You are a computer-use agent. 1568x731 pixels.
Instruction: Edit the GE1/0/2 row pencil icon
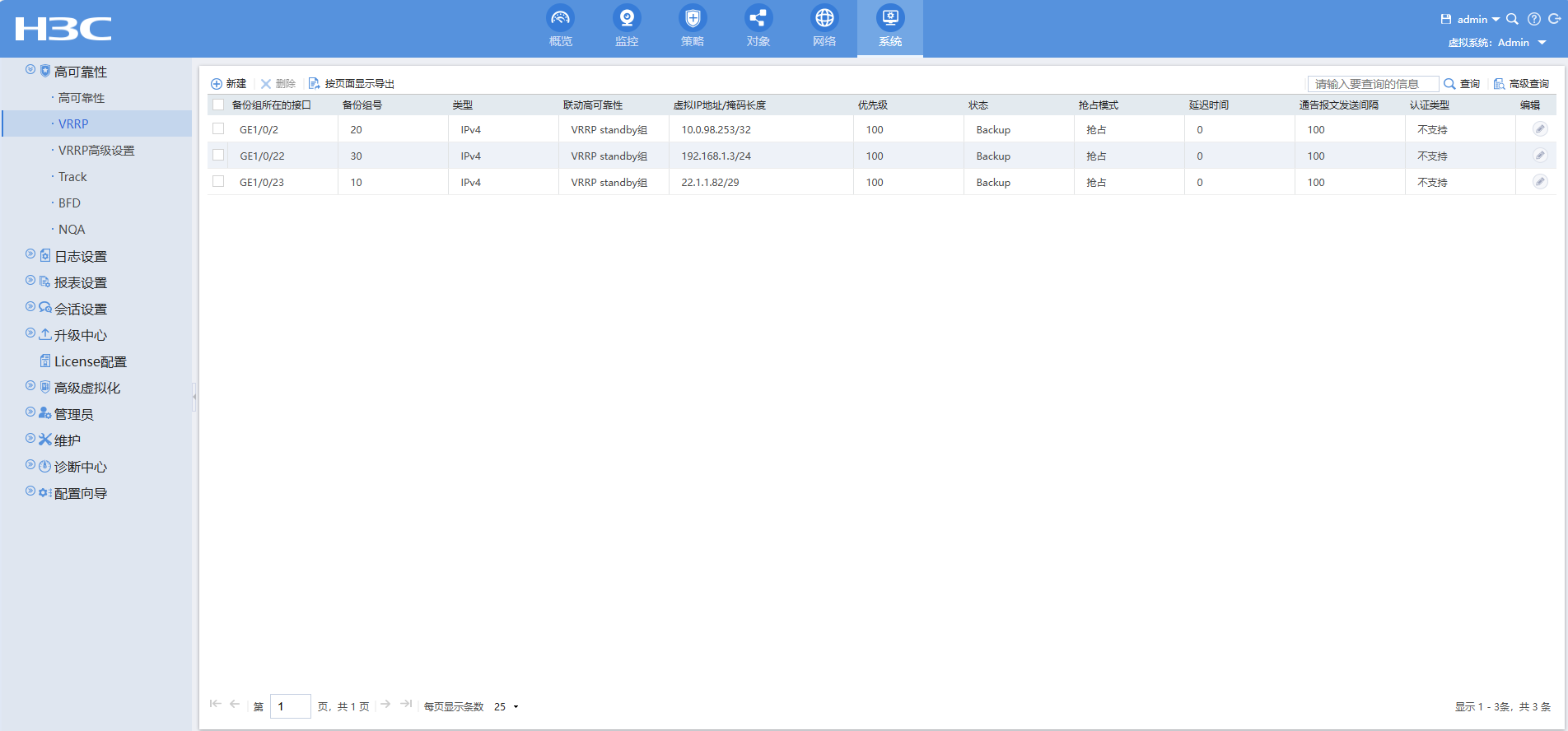pos(1540,129)
